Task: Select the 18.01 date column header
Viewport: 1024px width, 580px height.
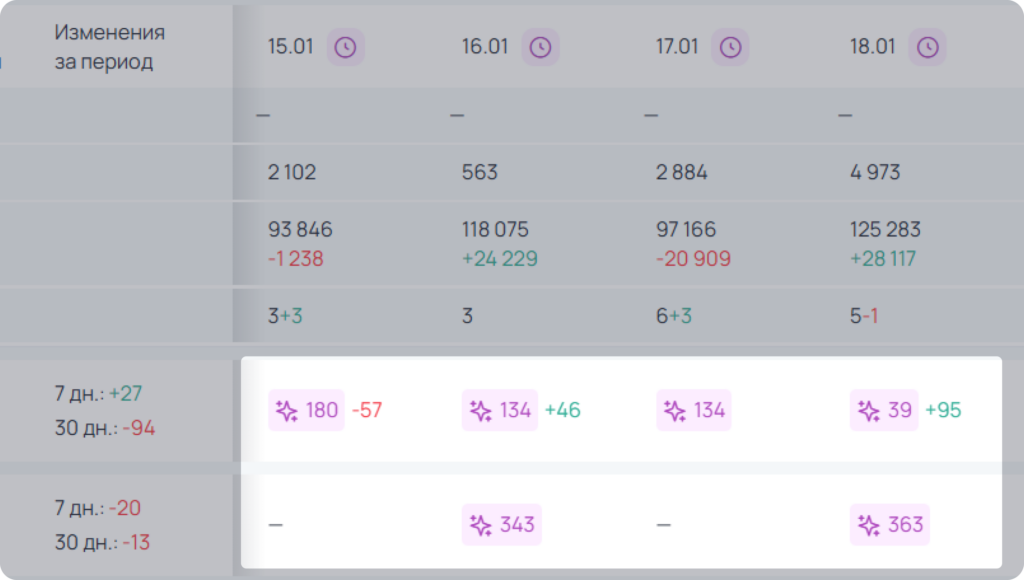Action: coord(872,47)
